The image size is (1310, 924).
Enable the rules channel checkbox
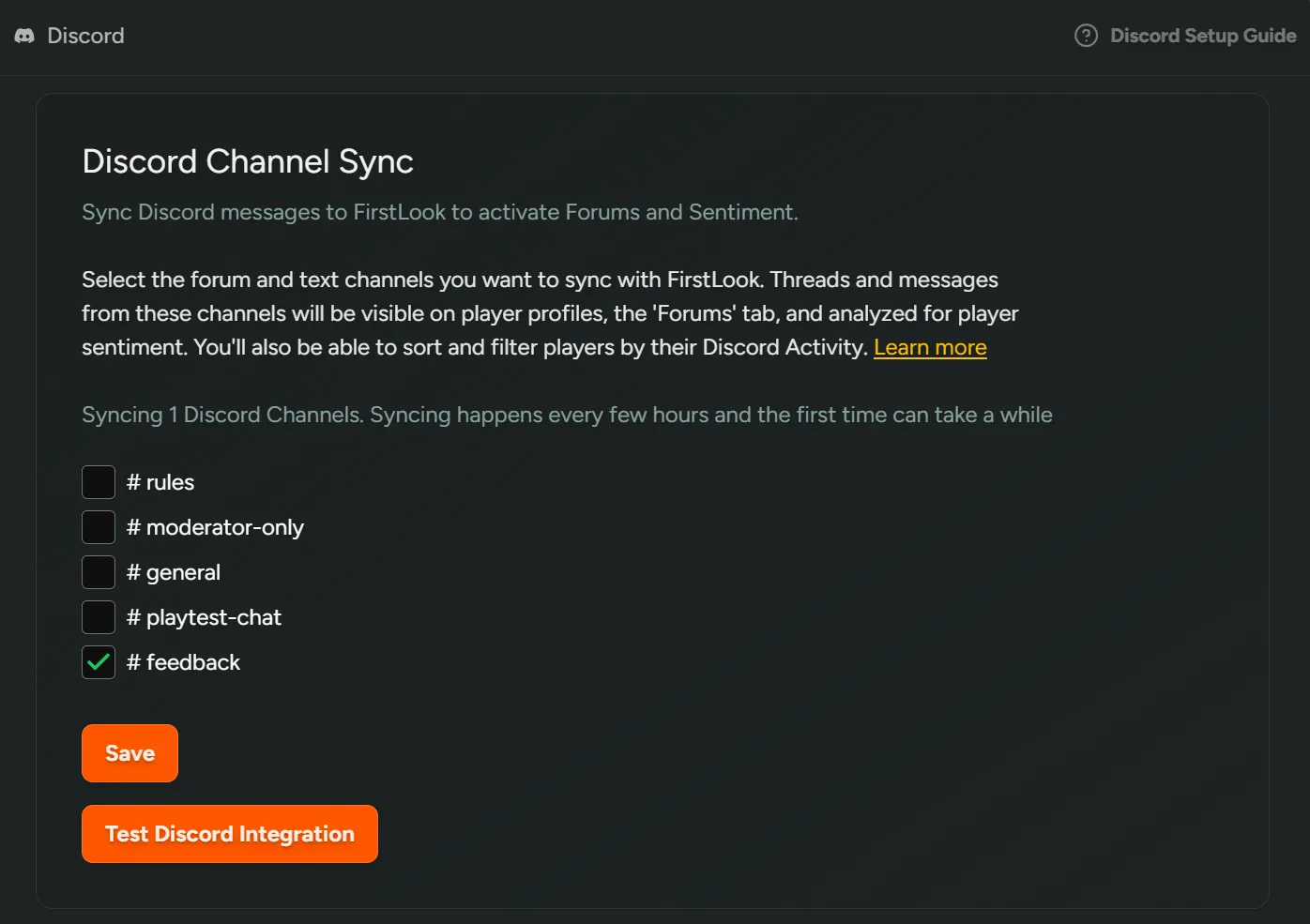pos(99,482)
